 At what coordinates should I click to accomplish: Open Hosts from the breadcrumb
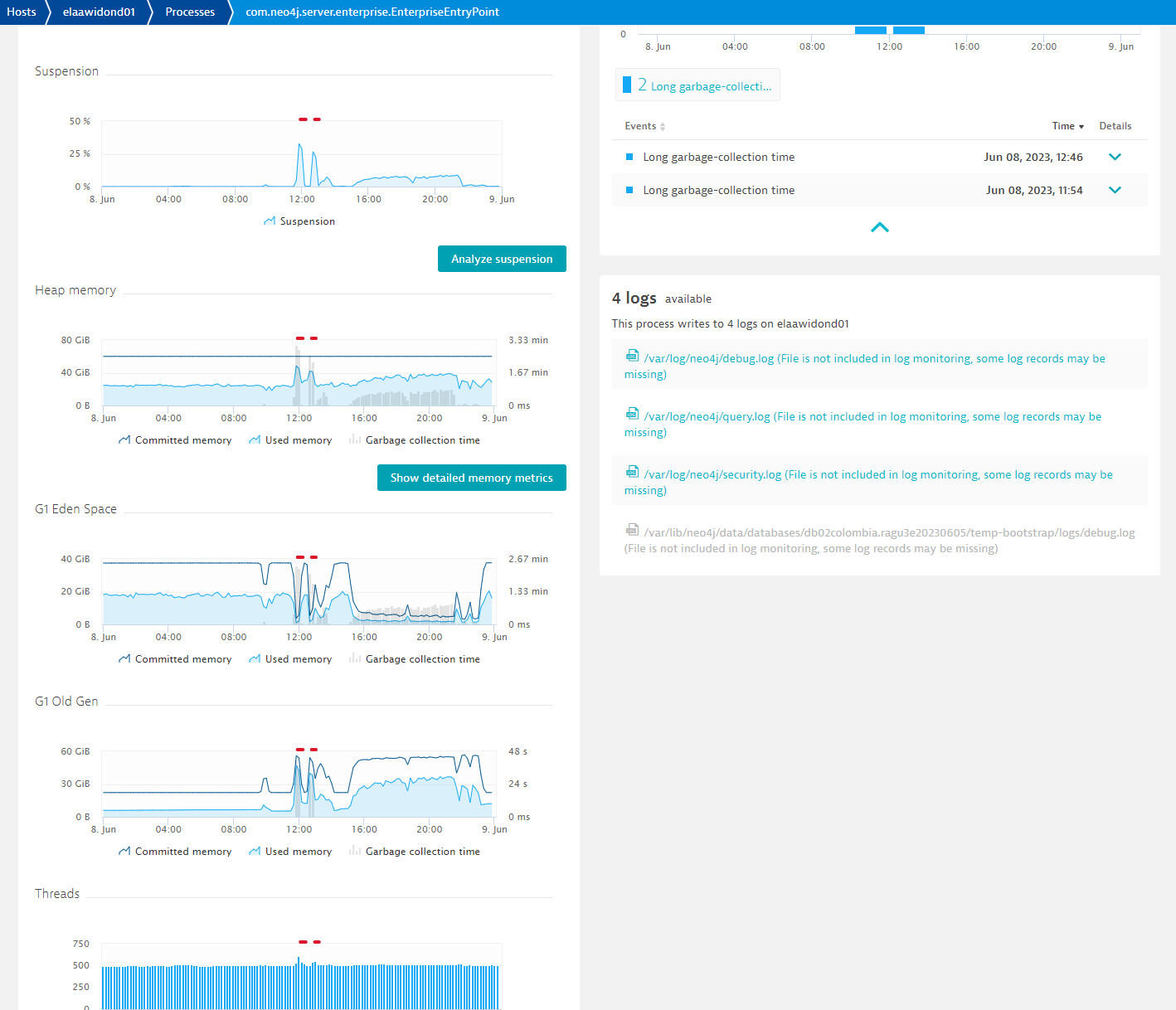22,12
